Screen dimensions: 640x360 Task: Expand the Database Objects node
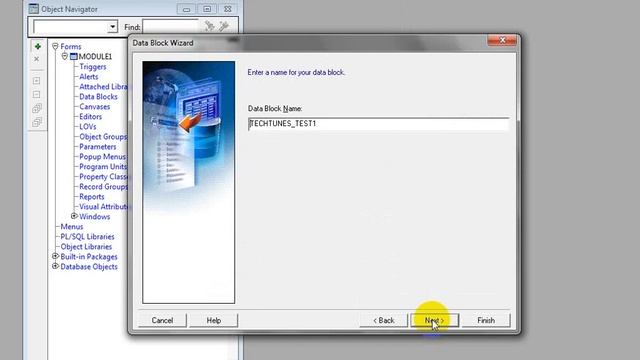coord(55,266)
